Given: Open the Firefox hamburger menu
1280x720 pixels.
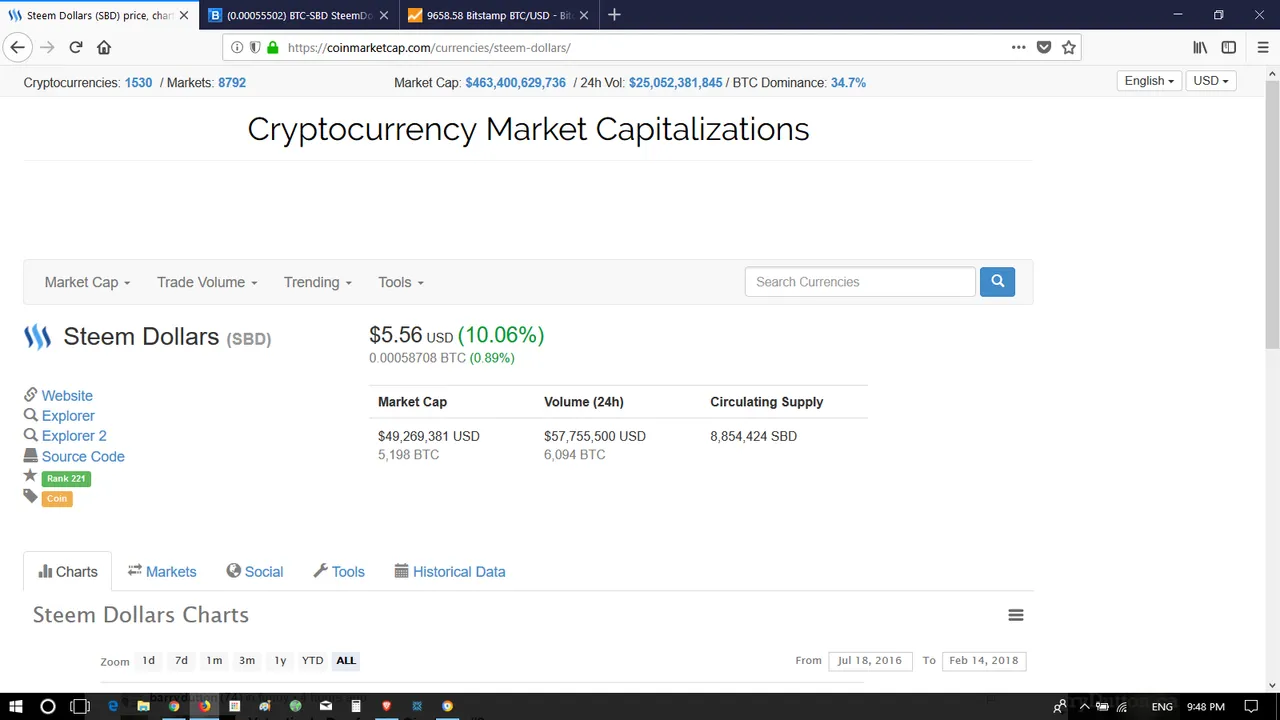Looking at the screenshot, I should (1263, 47).
